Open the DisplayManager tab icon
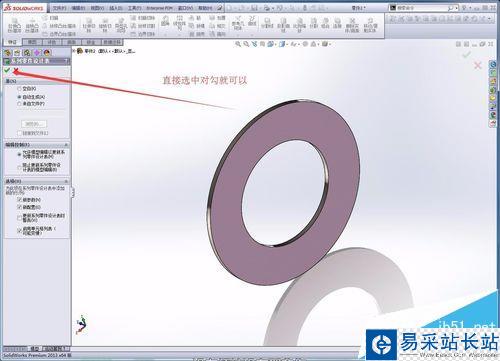 coord(47,53)
